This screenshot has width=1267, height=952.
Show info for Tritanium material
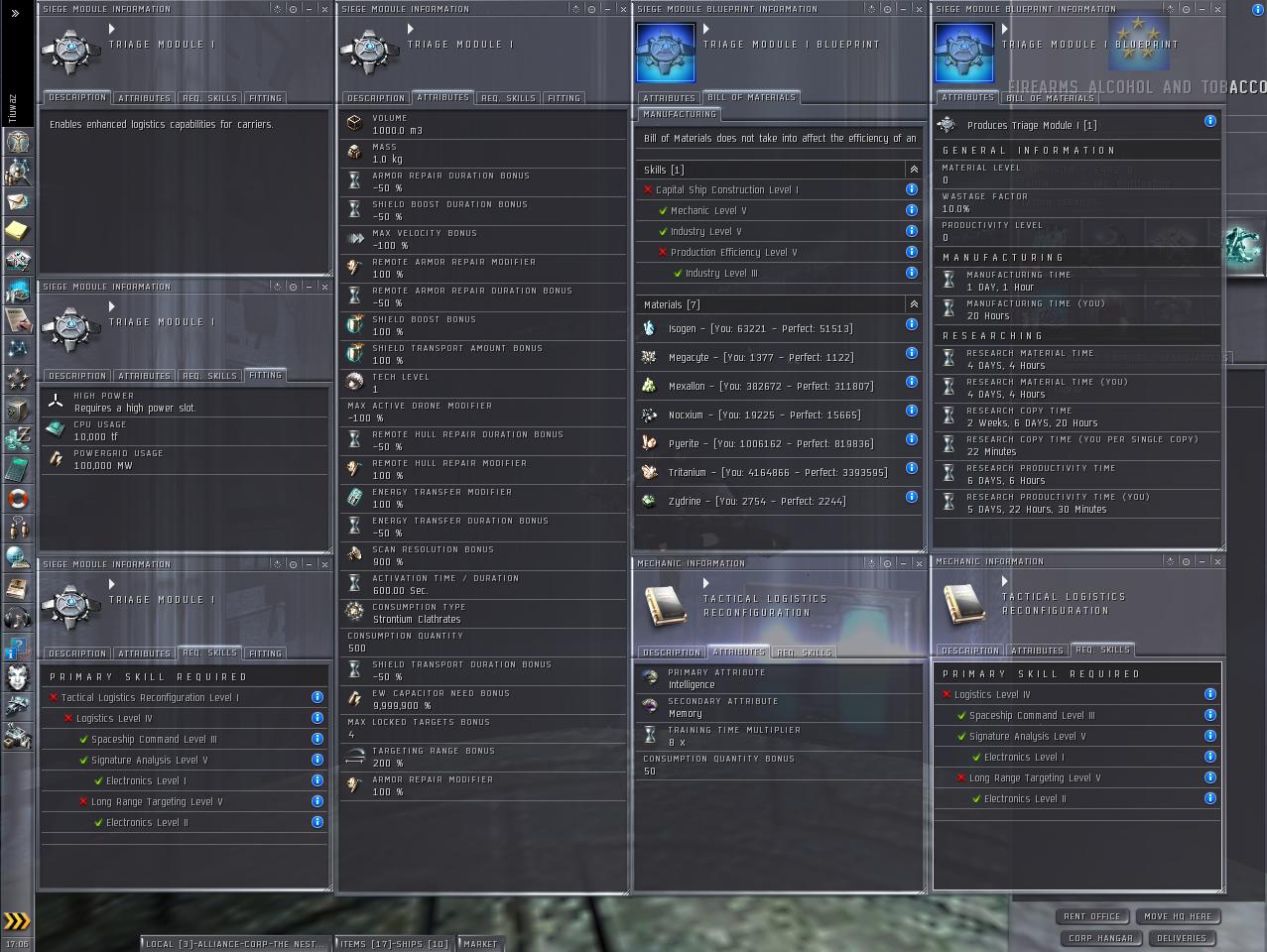tap(911, 468)
